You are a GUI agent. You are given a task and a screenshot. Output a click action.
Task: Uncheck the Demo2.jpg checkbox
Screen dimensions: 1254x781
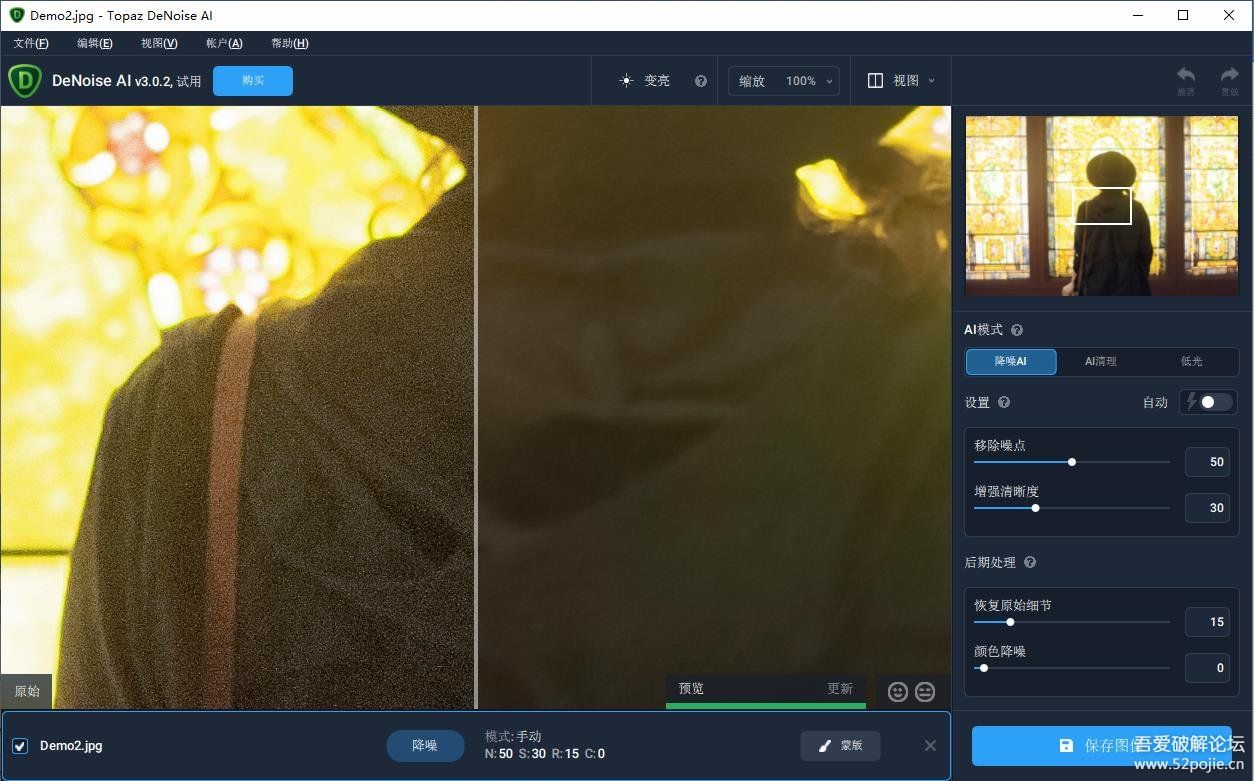(x=20, y=746)
